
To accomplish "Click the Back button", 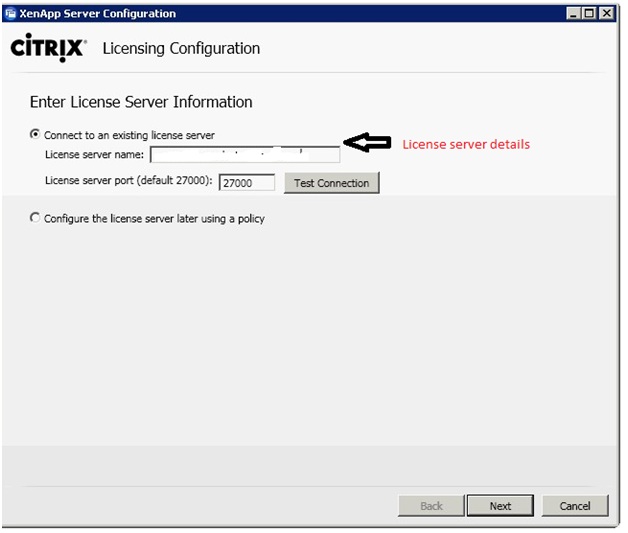I will click(x=431, y=506).
